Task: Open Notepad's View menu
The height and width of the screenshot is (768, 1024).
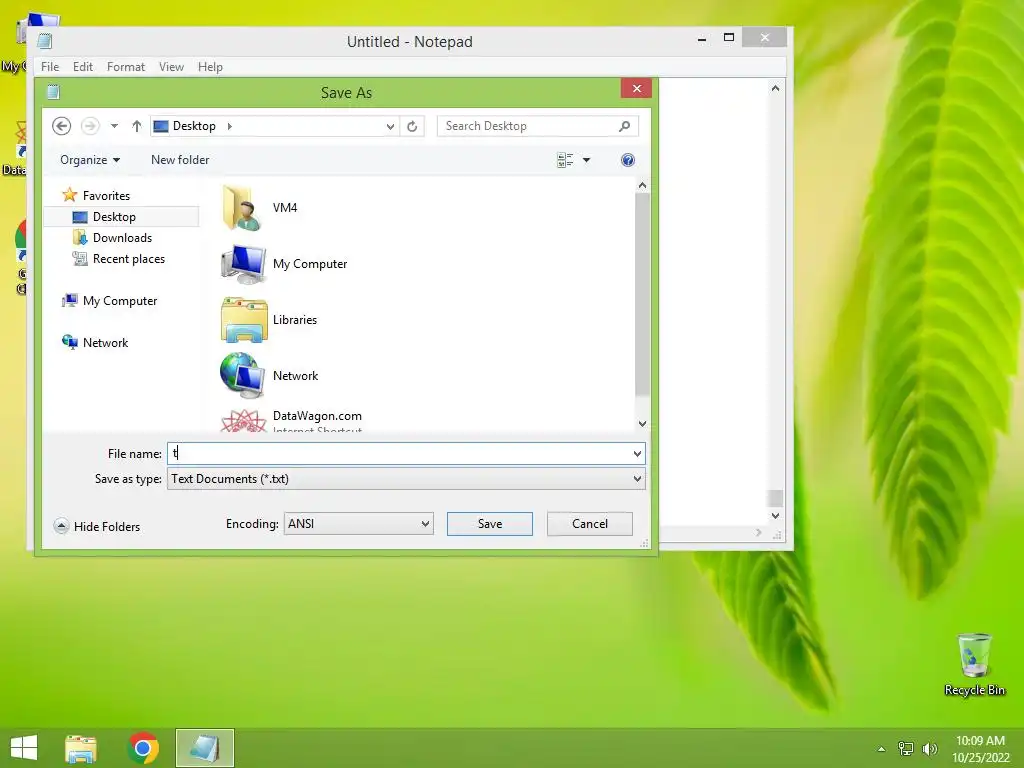Action: coord(171,67)
